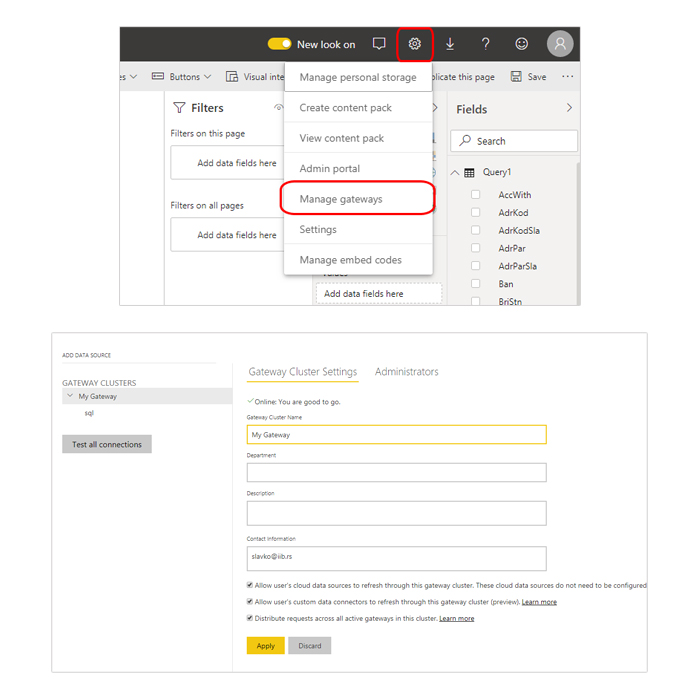The height and width of the screenshot is (700, 700).
Task: Open the more options ellipsis
Action: tap(568, 76)
